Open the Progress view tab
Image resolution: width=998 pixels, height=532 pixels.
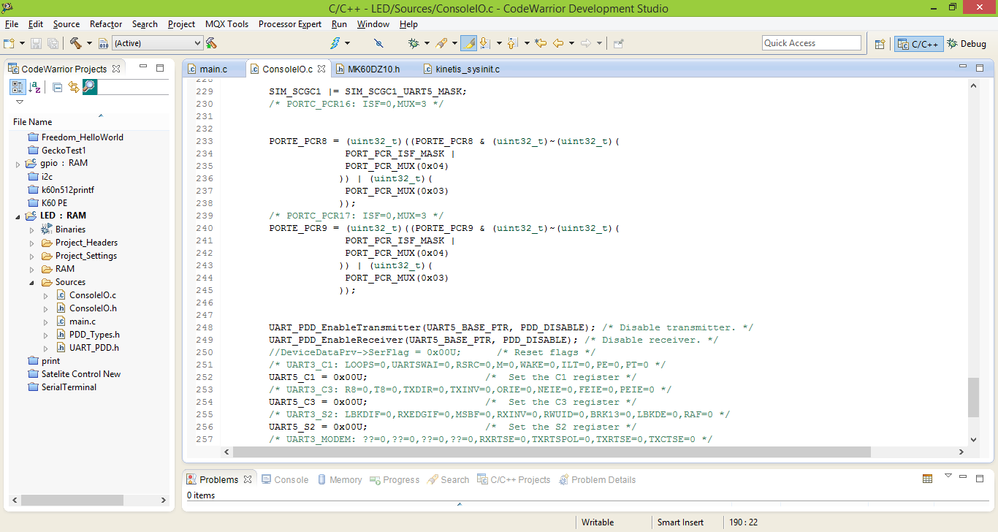tap(395, 479)
